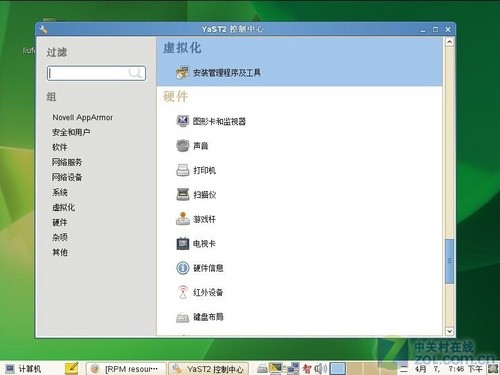Click the 游戏杆 label text
Image resolution: width=500 pixels, height=375 pixels.
click(x=204, y=219)
